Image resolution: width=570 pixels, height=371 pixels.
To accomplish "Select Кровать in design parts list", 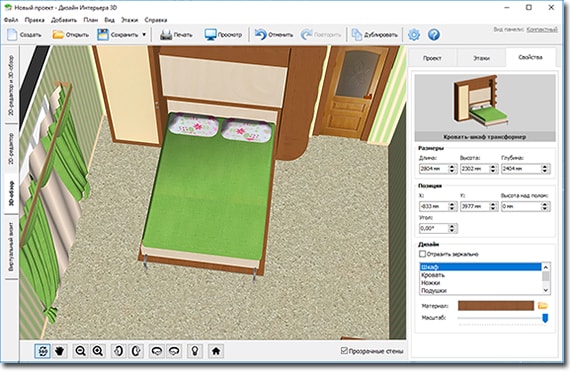I will [481, 275].
